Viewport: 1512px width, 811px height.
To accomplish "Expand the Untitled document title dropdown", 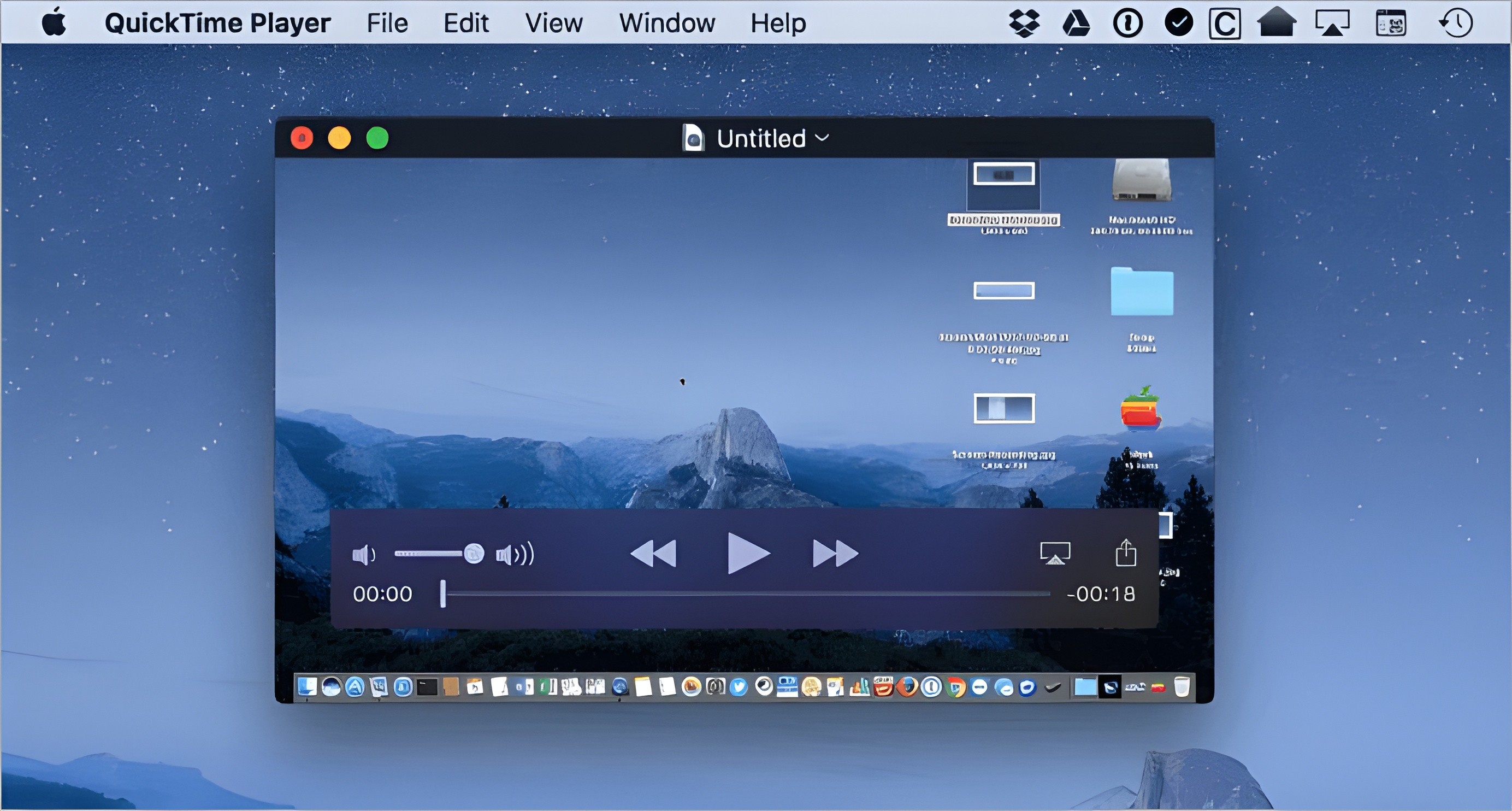I will tap(824, 137).
